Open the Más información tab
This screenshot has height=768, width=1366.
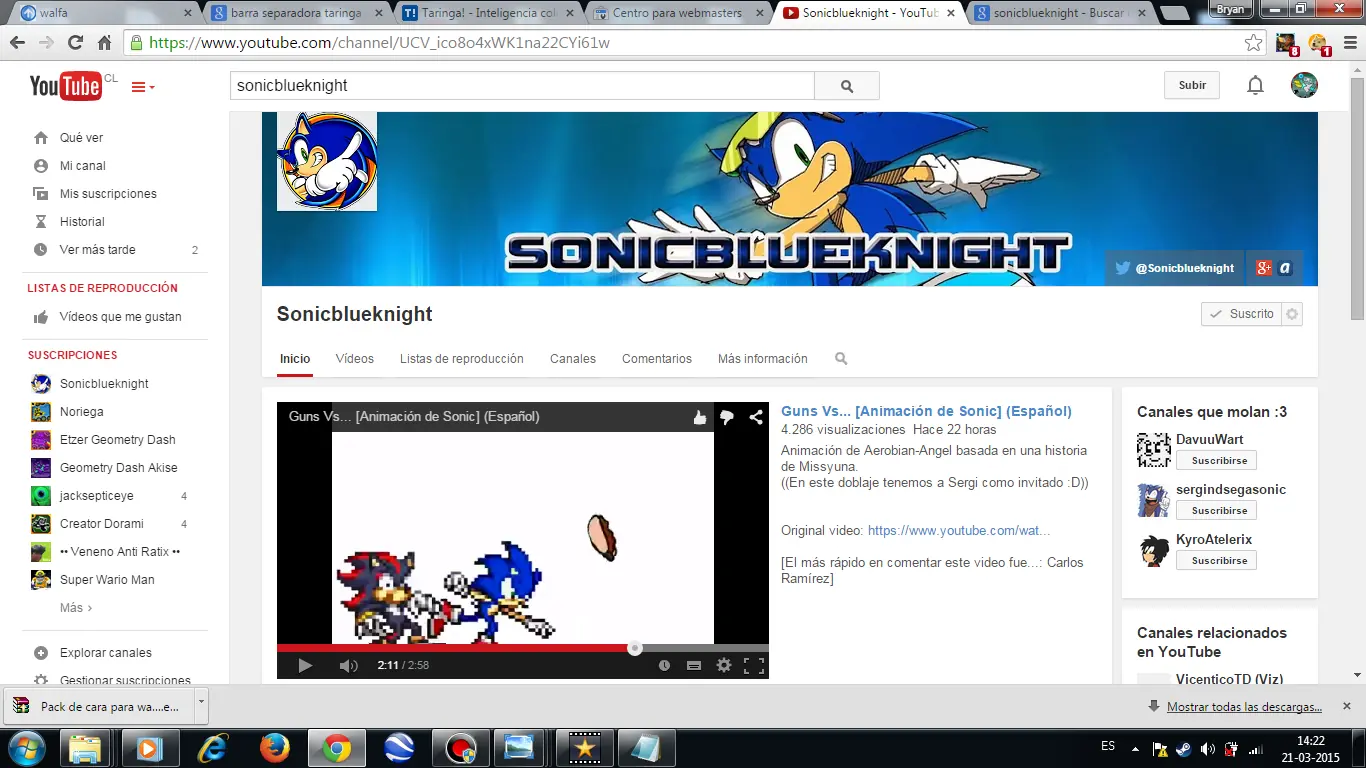pos(763,359)
